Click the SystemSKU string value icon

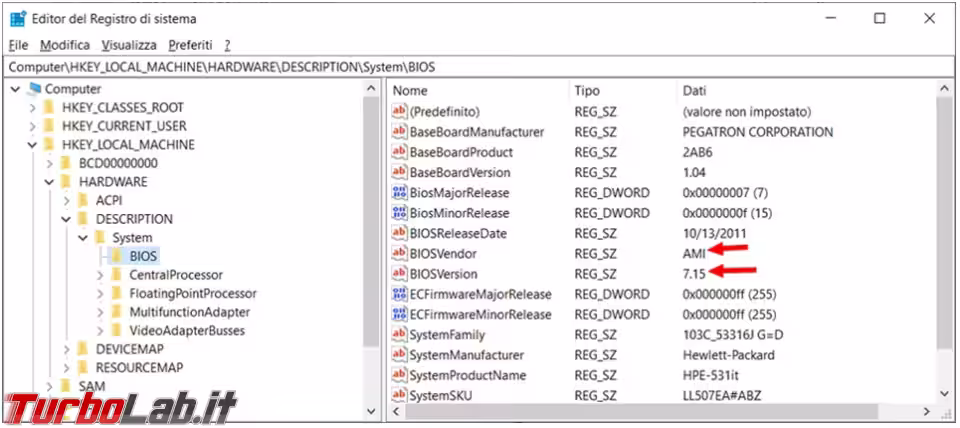click(400, 396)
